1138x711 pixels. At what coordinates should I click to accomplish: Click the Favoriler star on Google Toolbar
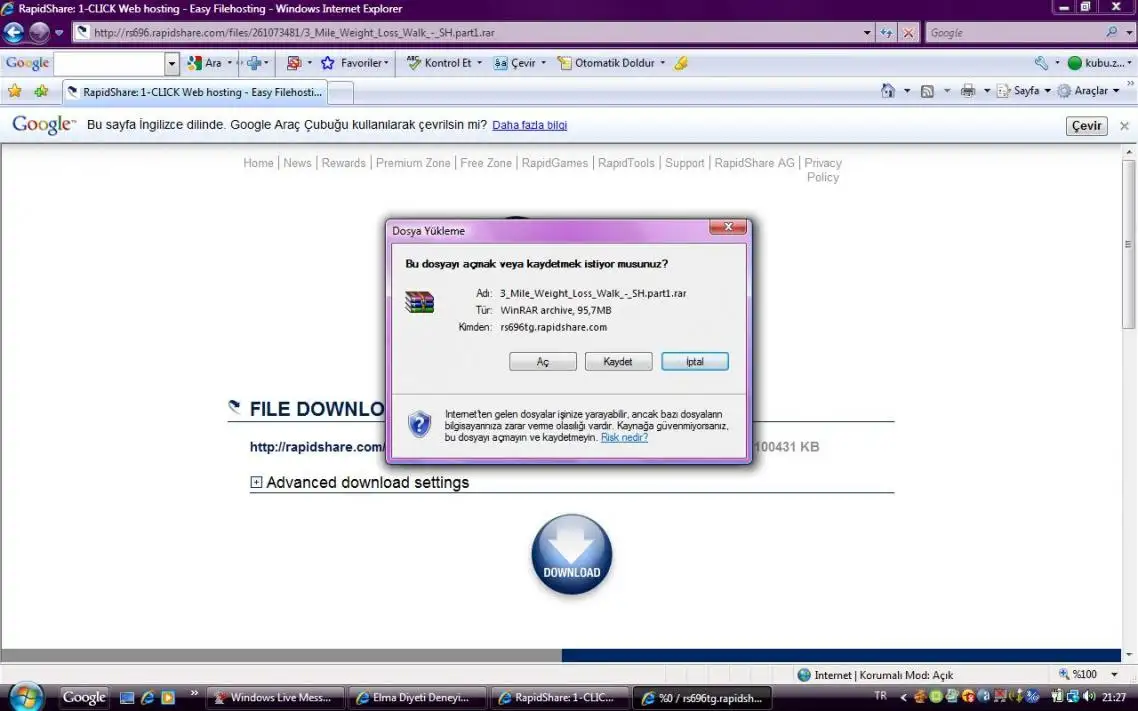click(328, 63)
